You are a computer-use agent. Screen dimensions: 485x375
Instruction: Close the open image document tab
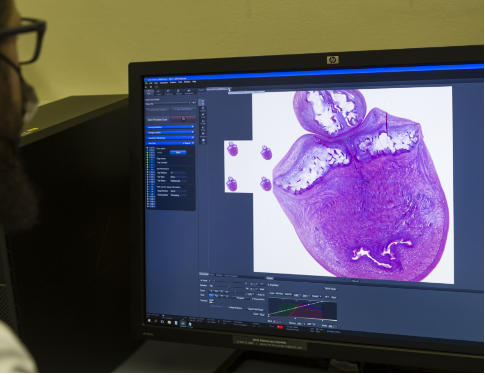(229, 89)
